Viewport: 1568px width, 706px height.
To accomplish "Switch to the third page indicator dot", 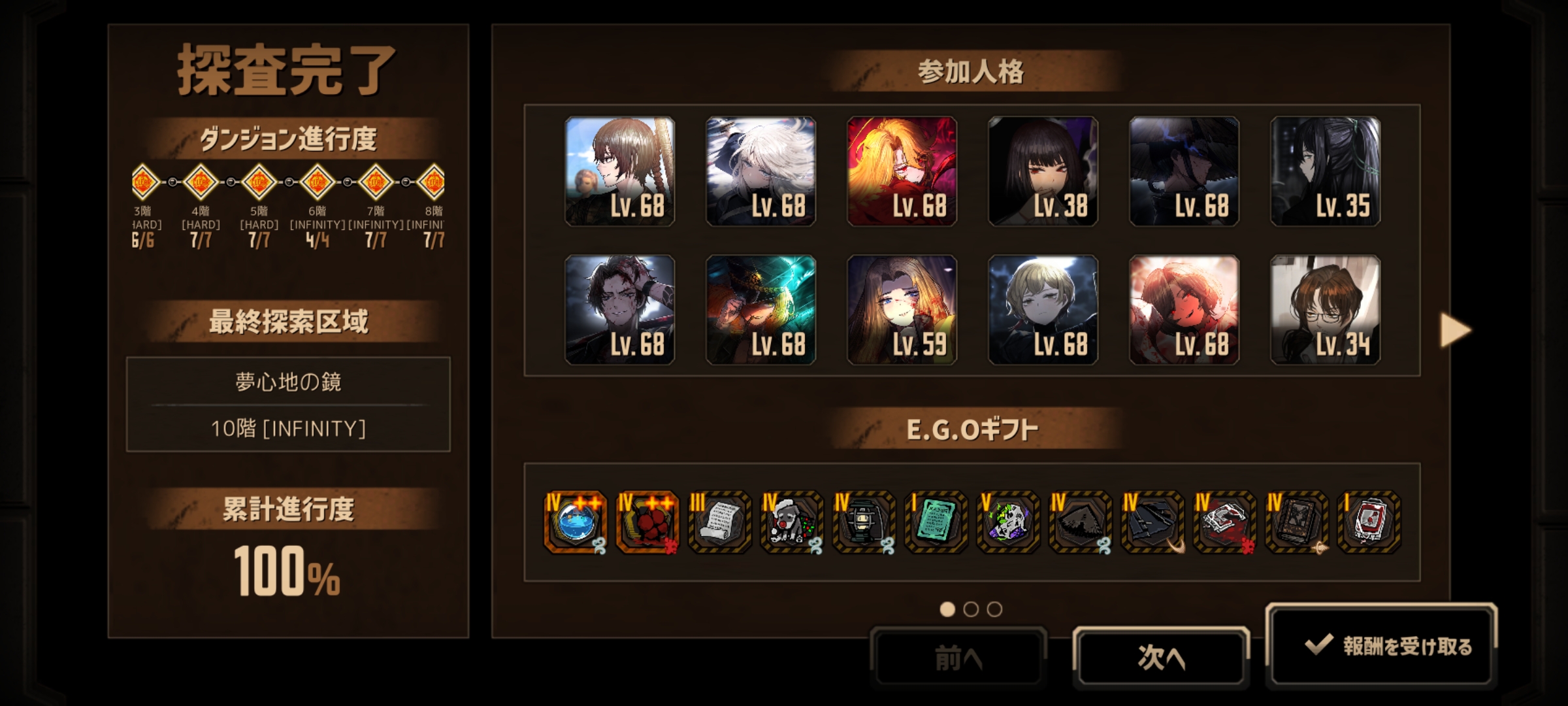I will pyautogui.click(x=994, y=609).
